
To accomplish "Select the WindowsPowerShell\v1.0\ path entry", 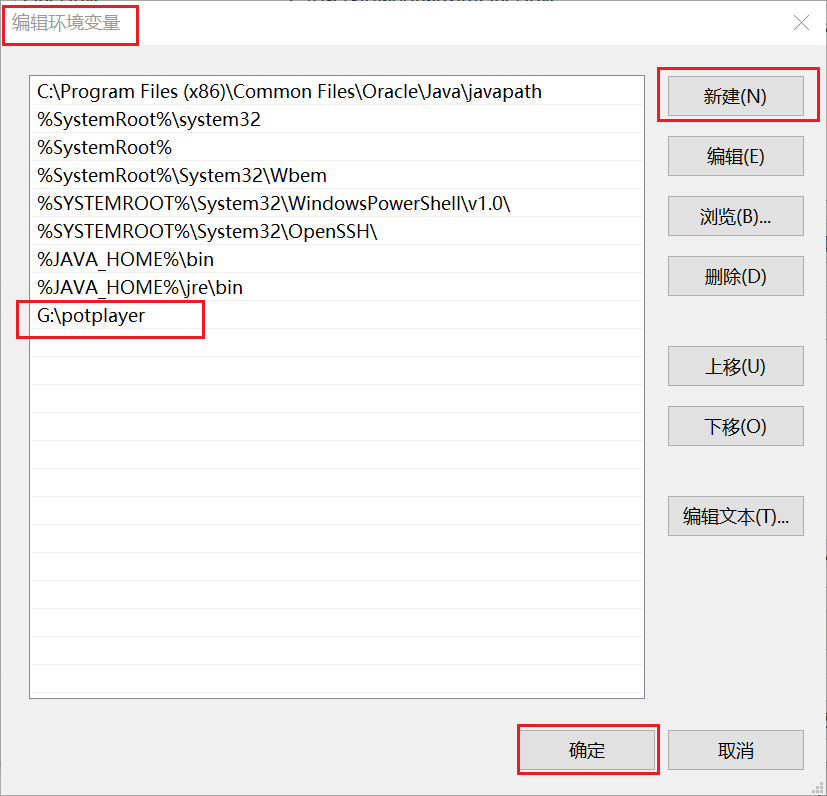I will (337, 203).
